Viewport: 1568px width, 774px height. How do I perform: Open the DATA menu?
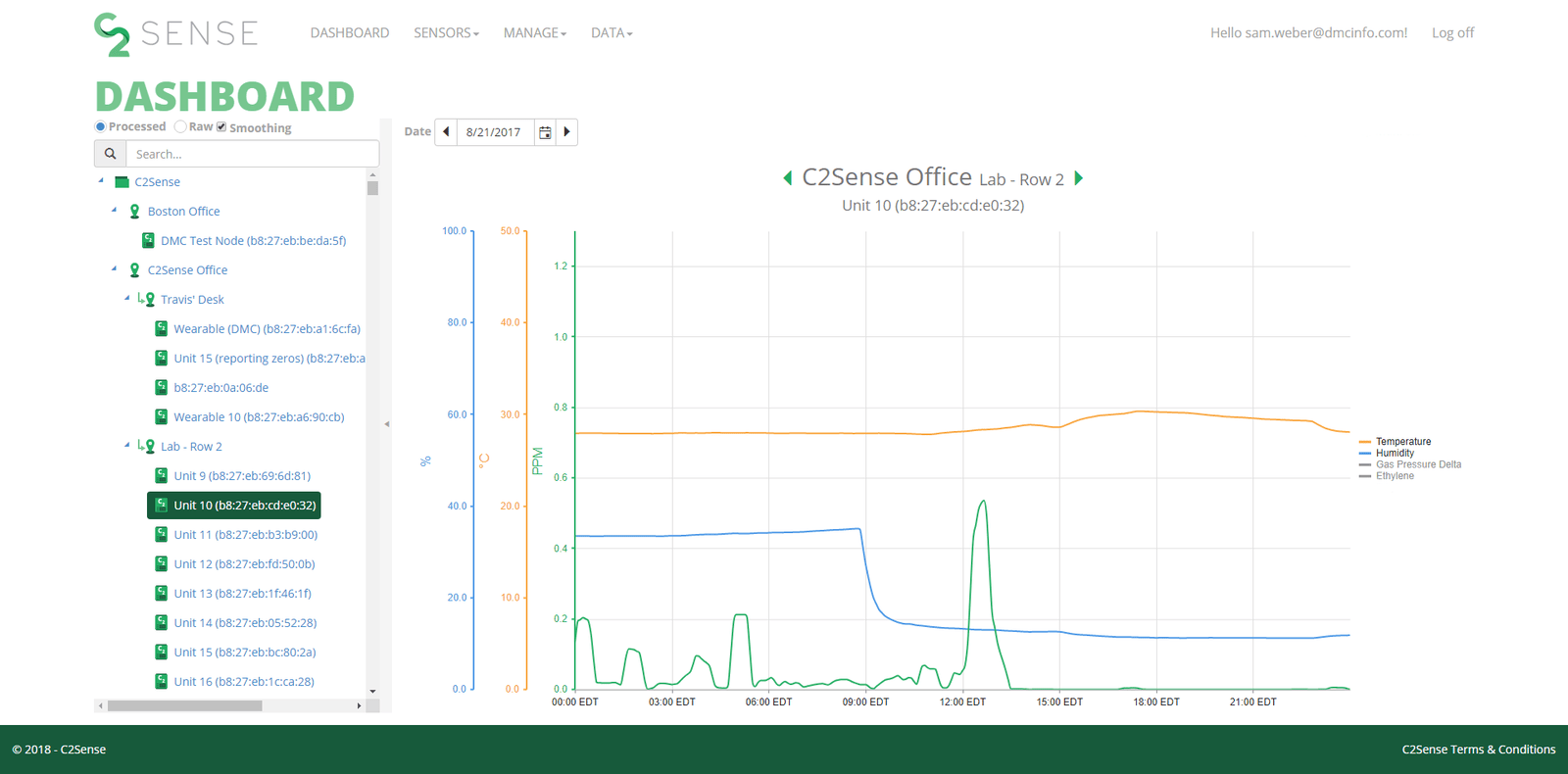[x=612, y=33]
